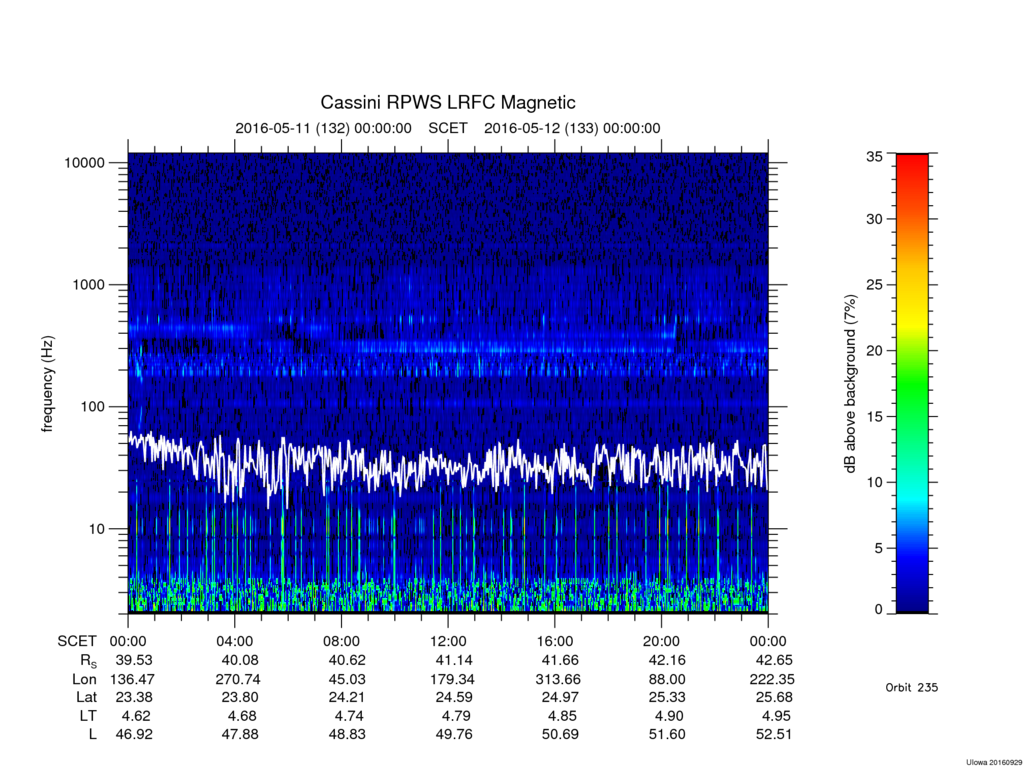
Task: Click the '10000' frequency tick label
Action: (84, 163)
